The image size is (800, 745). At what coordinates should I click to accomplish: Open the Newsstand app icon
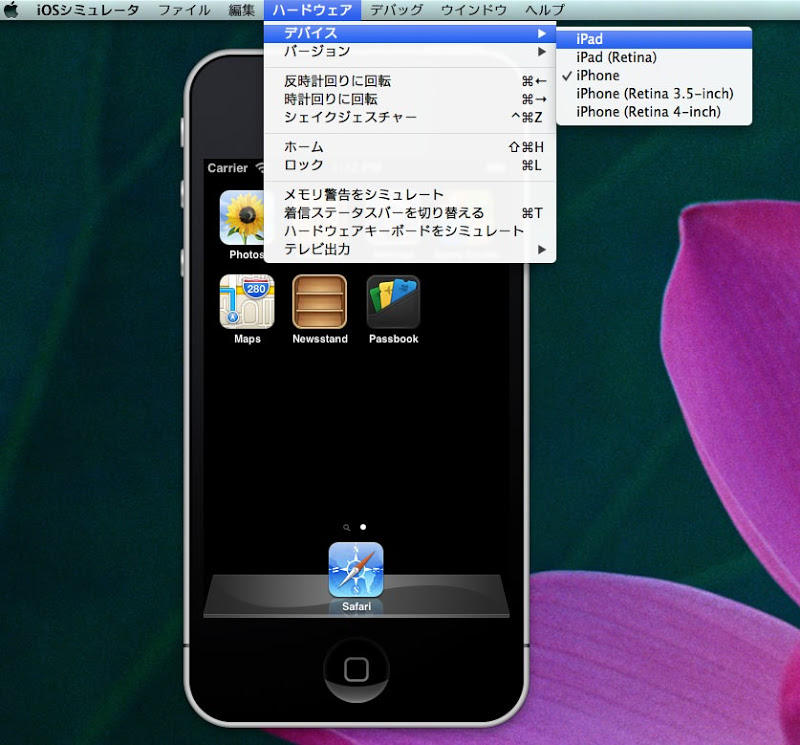click(x=320, y=302)
